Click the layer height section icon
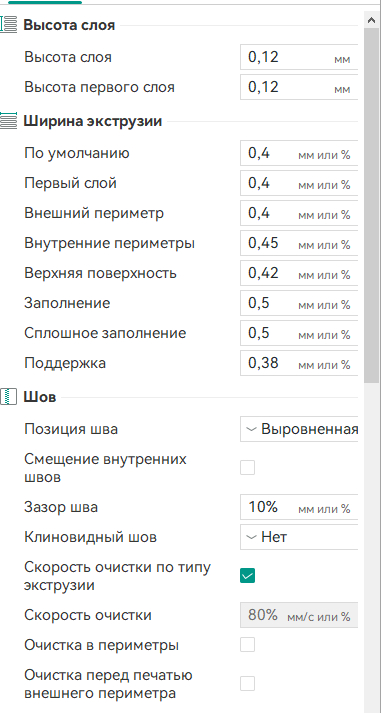This screenshot has height=713, width=381. (9, 25)
